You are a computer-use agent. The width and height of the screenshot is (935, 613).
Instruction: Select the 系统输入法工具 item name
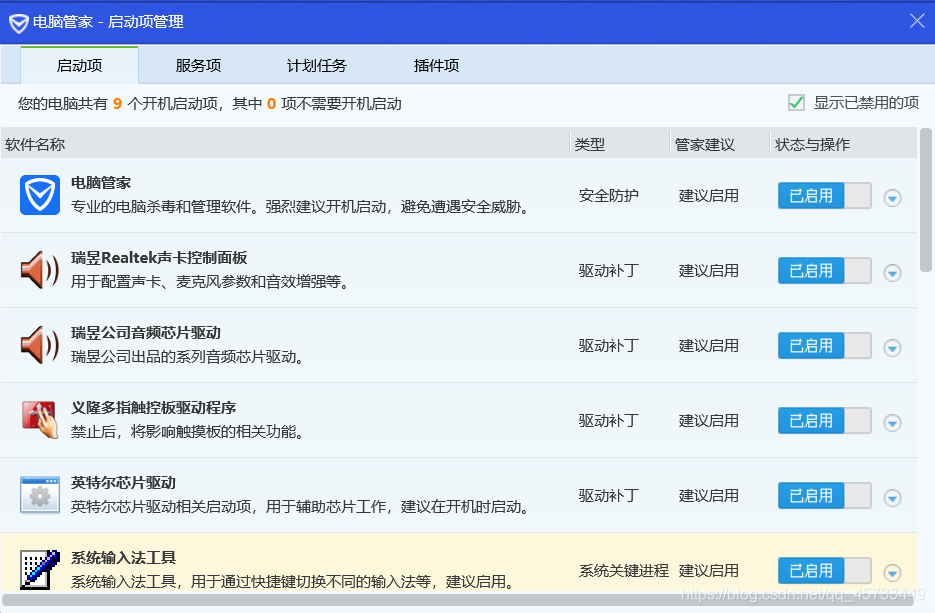pos(123,558)
